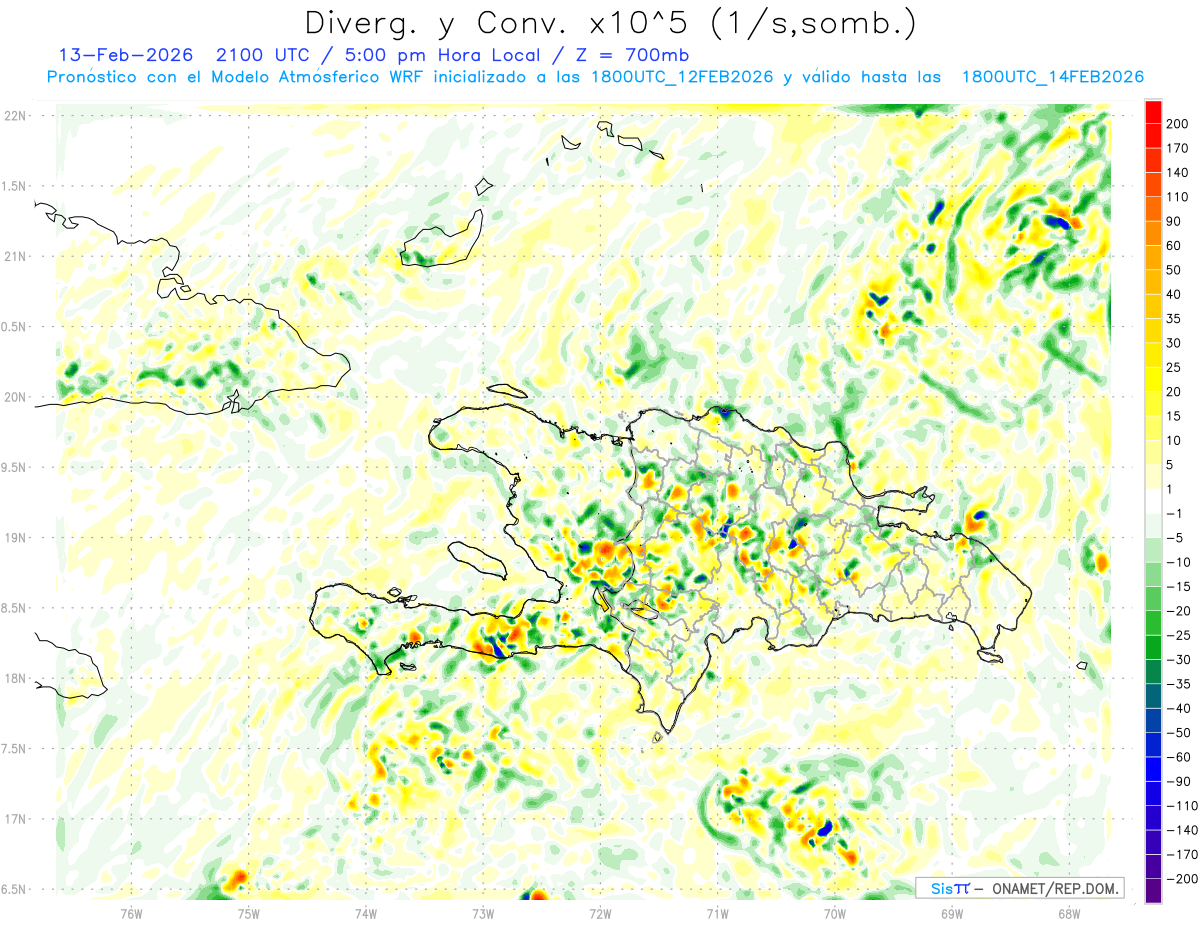This screenshot has height=927, width=1200.
Task: Click the '-40' colorbar value
Action: pyautogui.click(x=1178, y=709)
